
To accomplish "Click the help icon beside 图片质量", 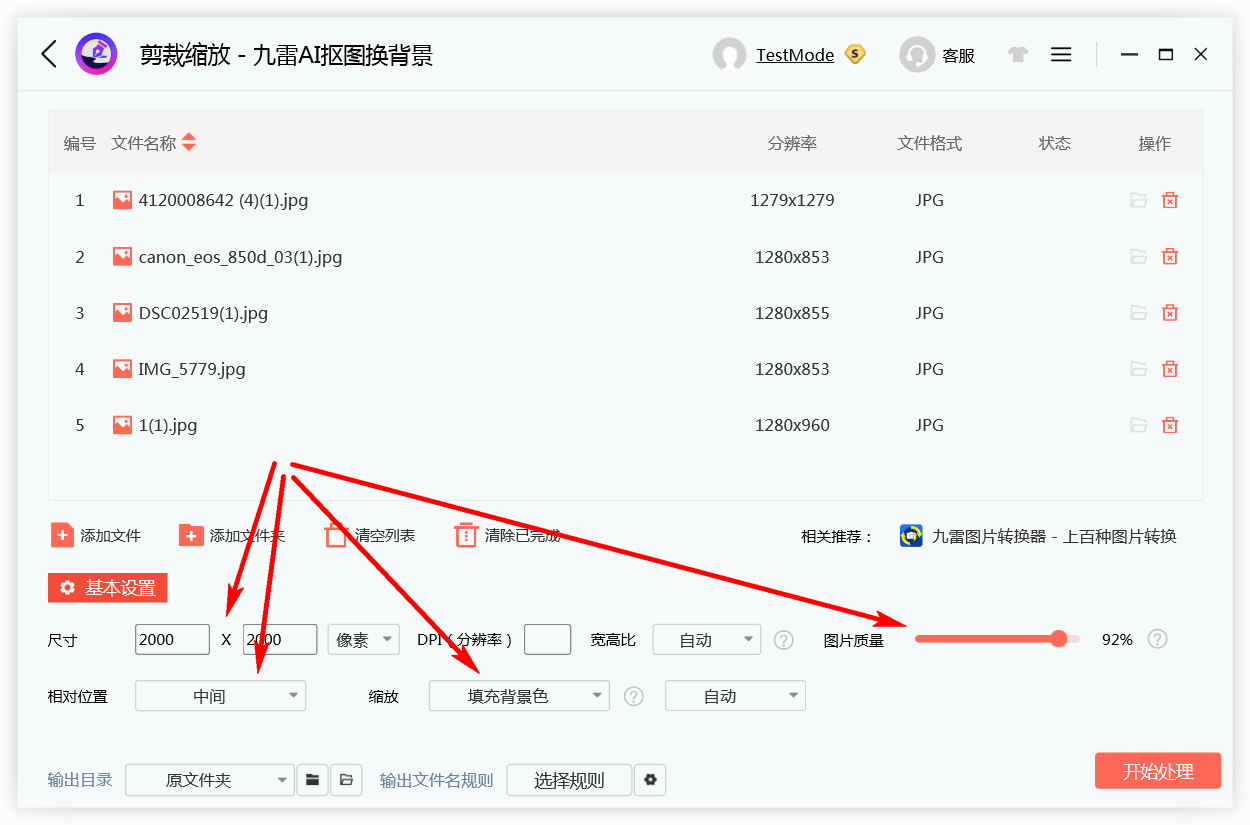I will tap(1157, 639).
